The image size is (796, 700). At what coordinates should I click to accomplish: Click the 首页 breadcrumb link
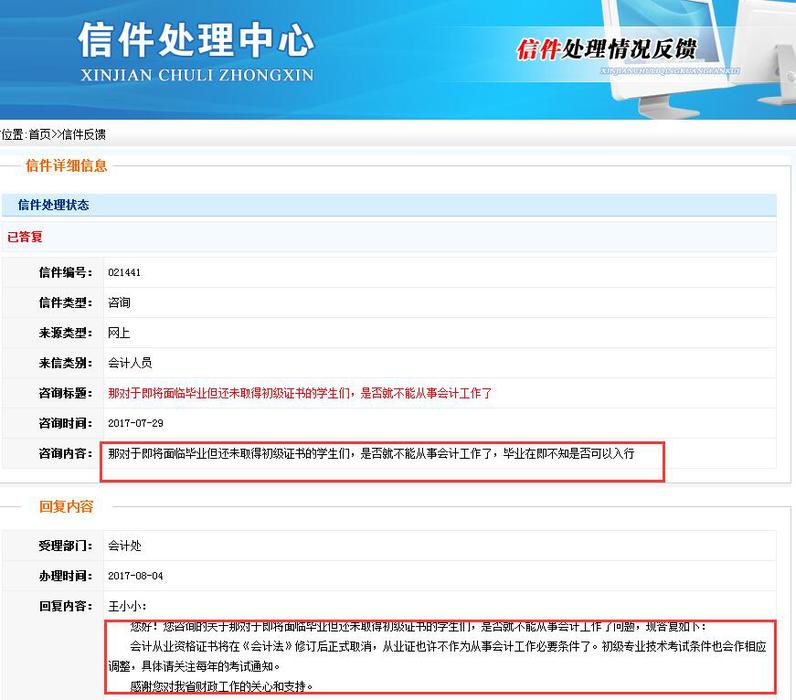tap(39, 134)
